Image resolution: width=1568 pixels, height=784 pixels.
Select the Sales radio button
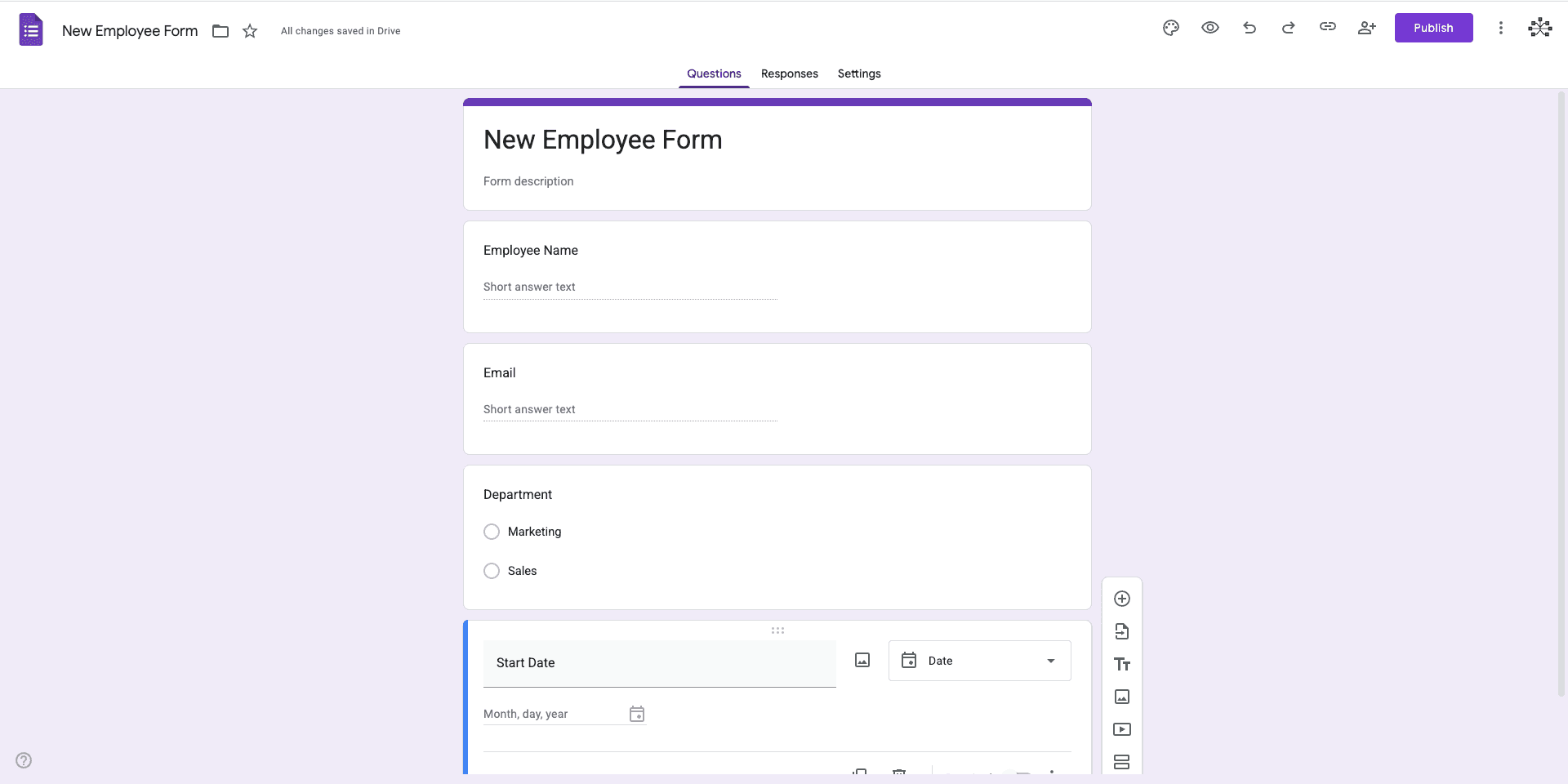491,570
